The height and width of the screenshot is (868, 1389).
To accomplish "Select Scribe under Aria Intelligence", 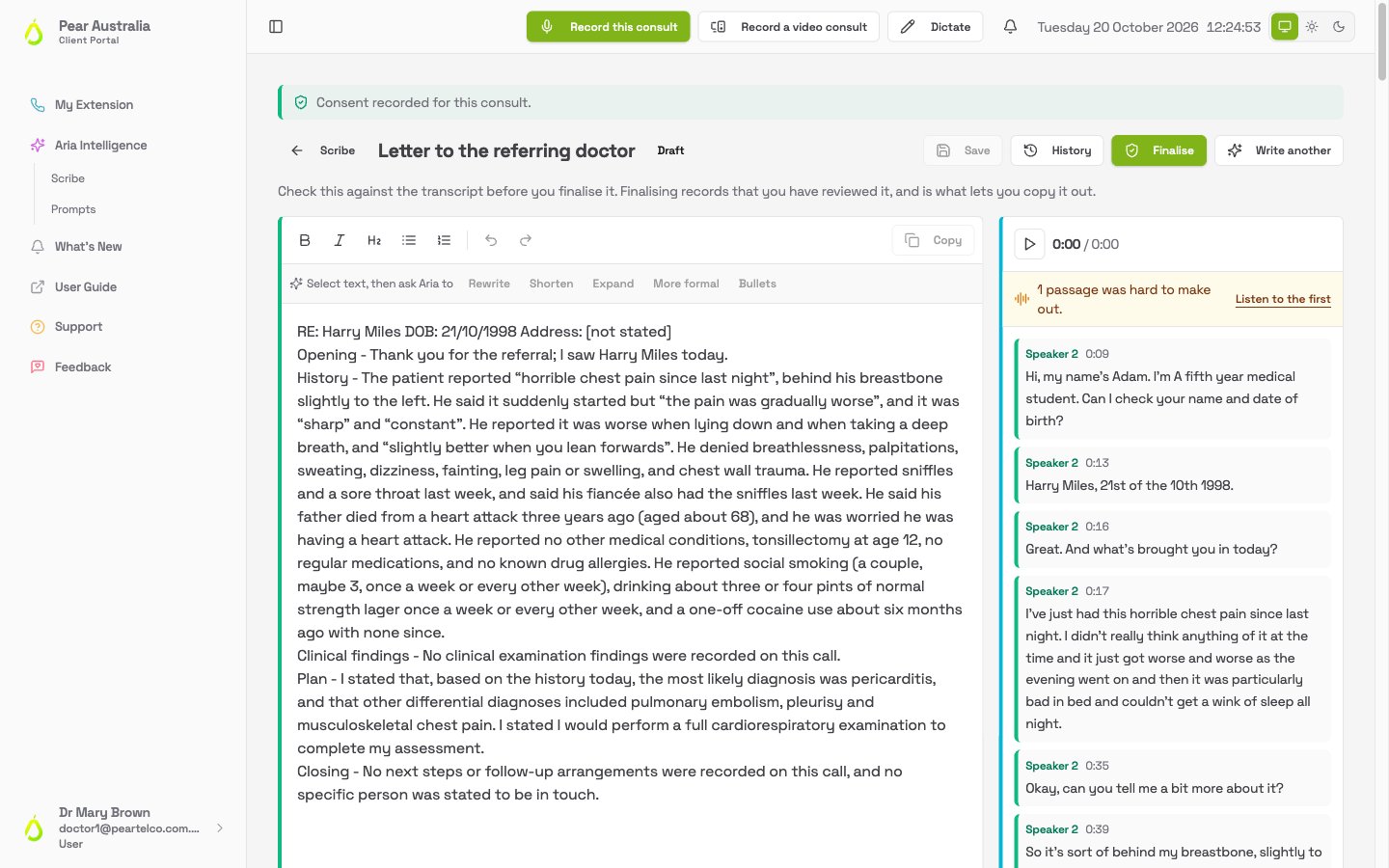I will click(68, 178).
